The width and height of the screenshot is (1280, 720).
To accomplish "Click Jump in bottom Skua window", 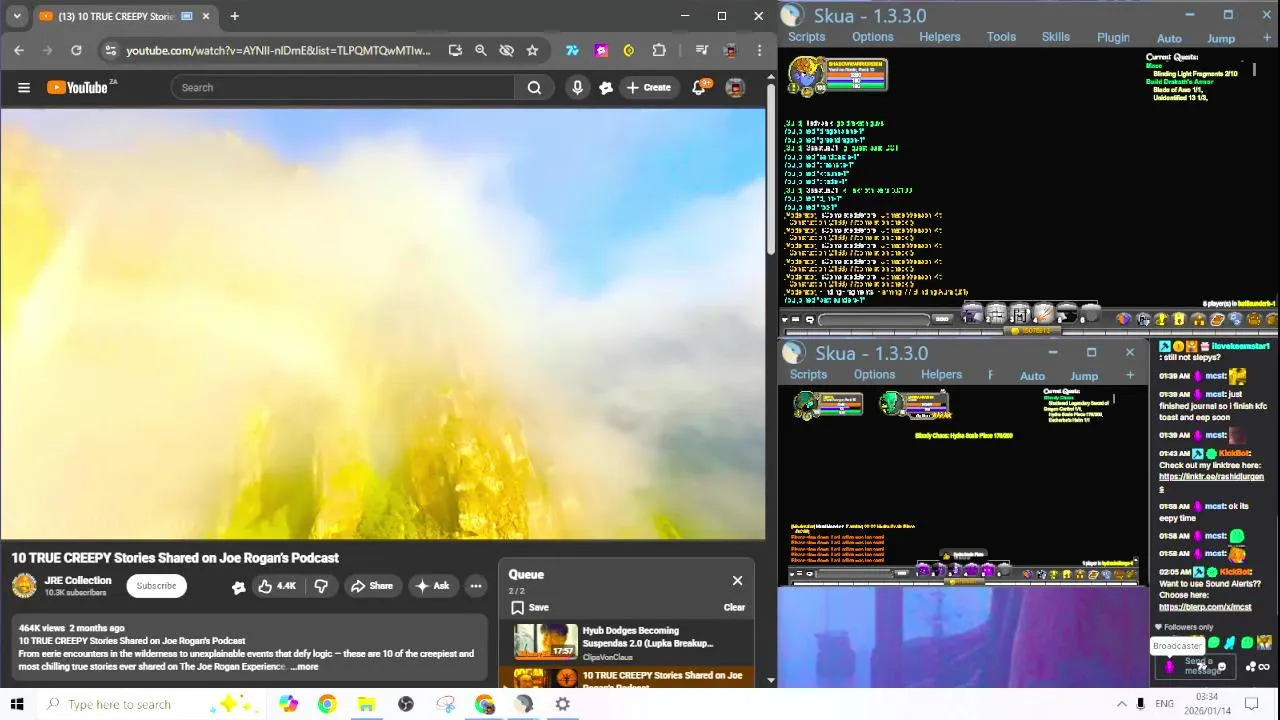I will 1084,376.
